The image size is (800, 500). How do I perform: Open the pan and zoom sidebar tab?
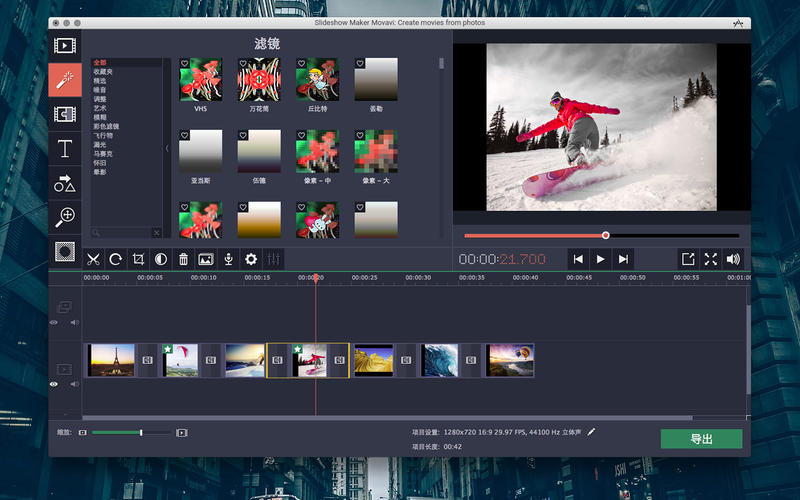tap(65, 217)
